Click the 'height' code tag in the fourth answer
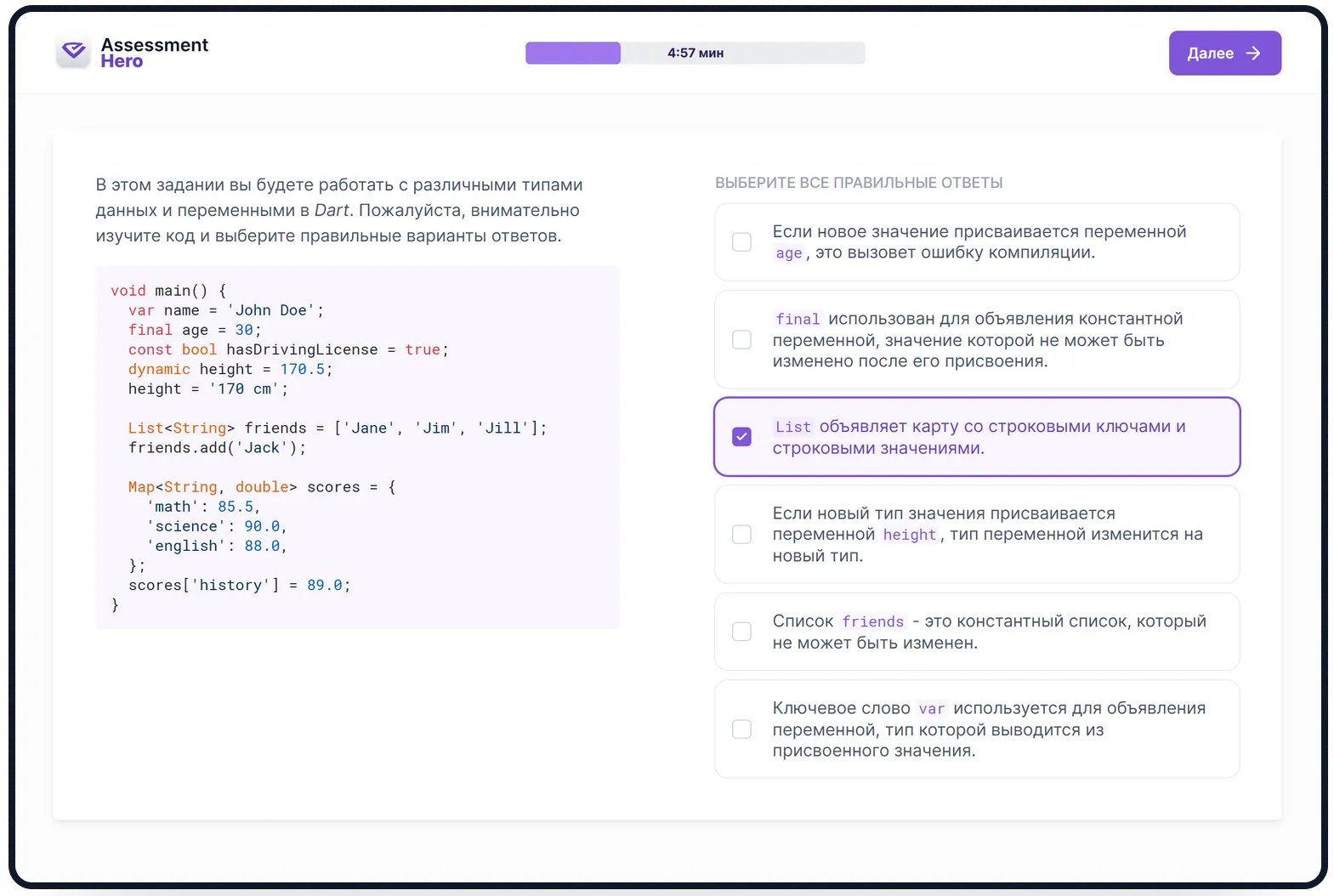The image size is (1334, 896). [x=909, y=535]
